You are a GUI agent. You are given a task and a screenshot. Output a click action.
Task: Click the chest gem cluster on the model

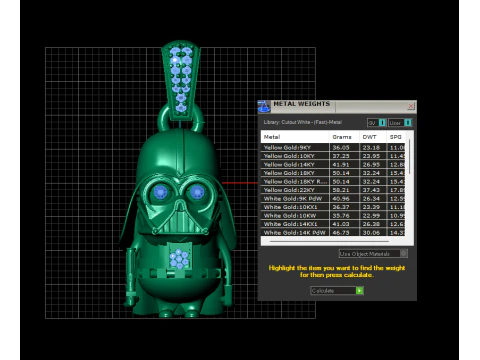179,259
